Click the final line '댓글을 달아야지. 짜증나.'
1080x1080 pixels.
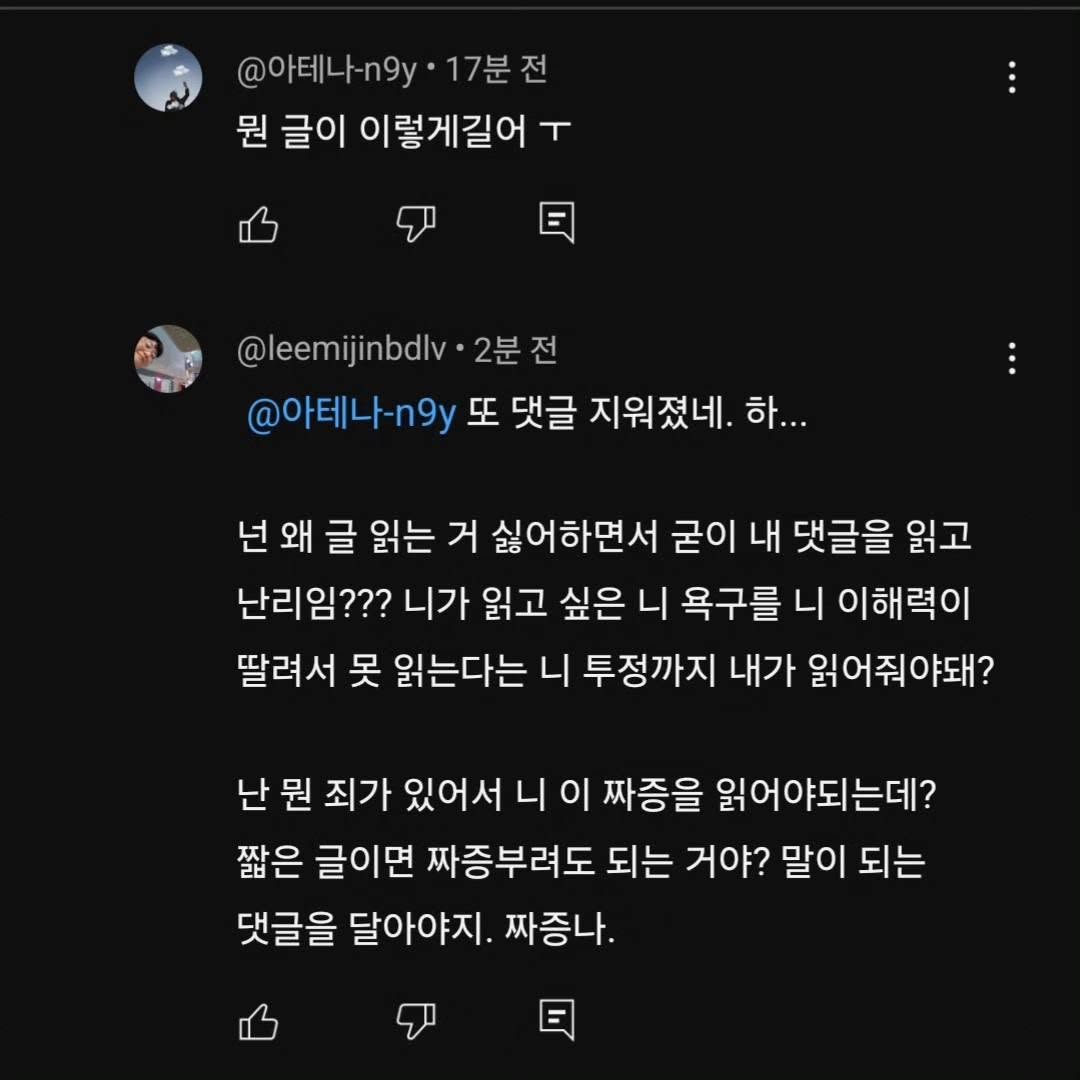(x=427, y=930)
